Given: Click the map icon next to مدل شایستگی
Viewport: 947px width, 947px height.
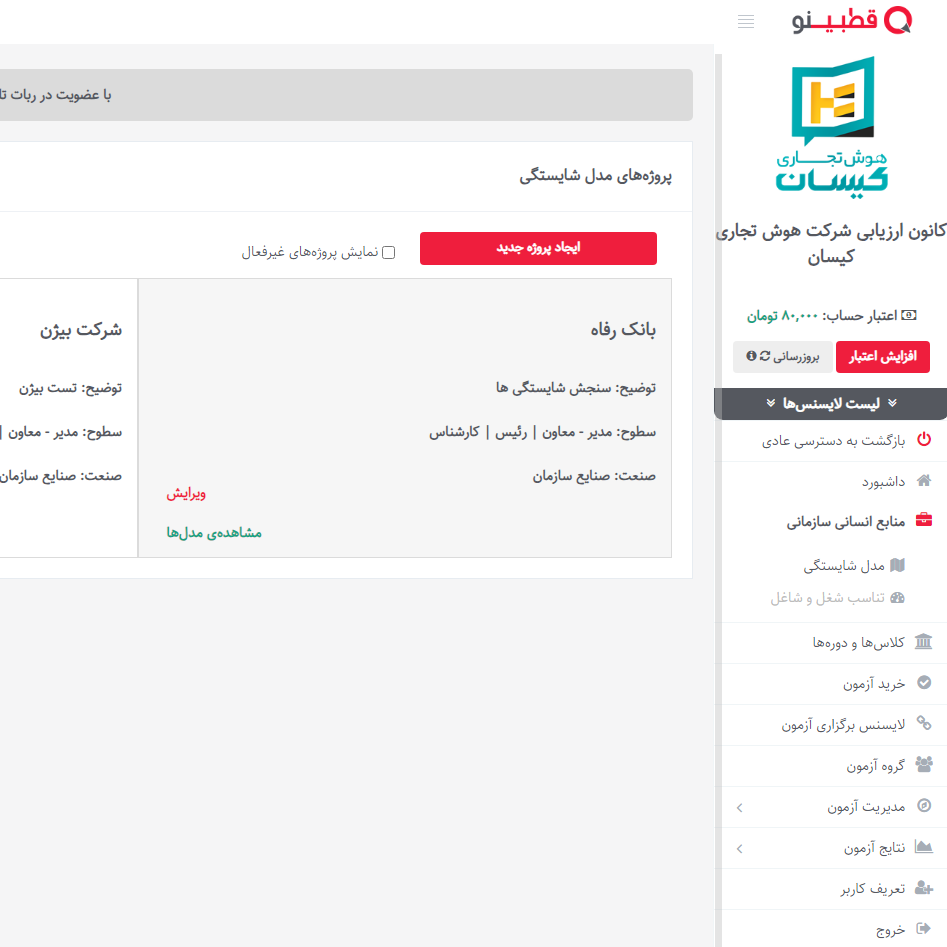Looking at the screenshot, I should [897, 565].
